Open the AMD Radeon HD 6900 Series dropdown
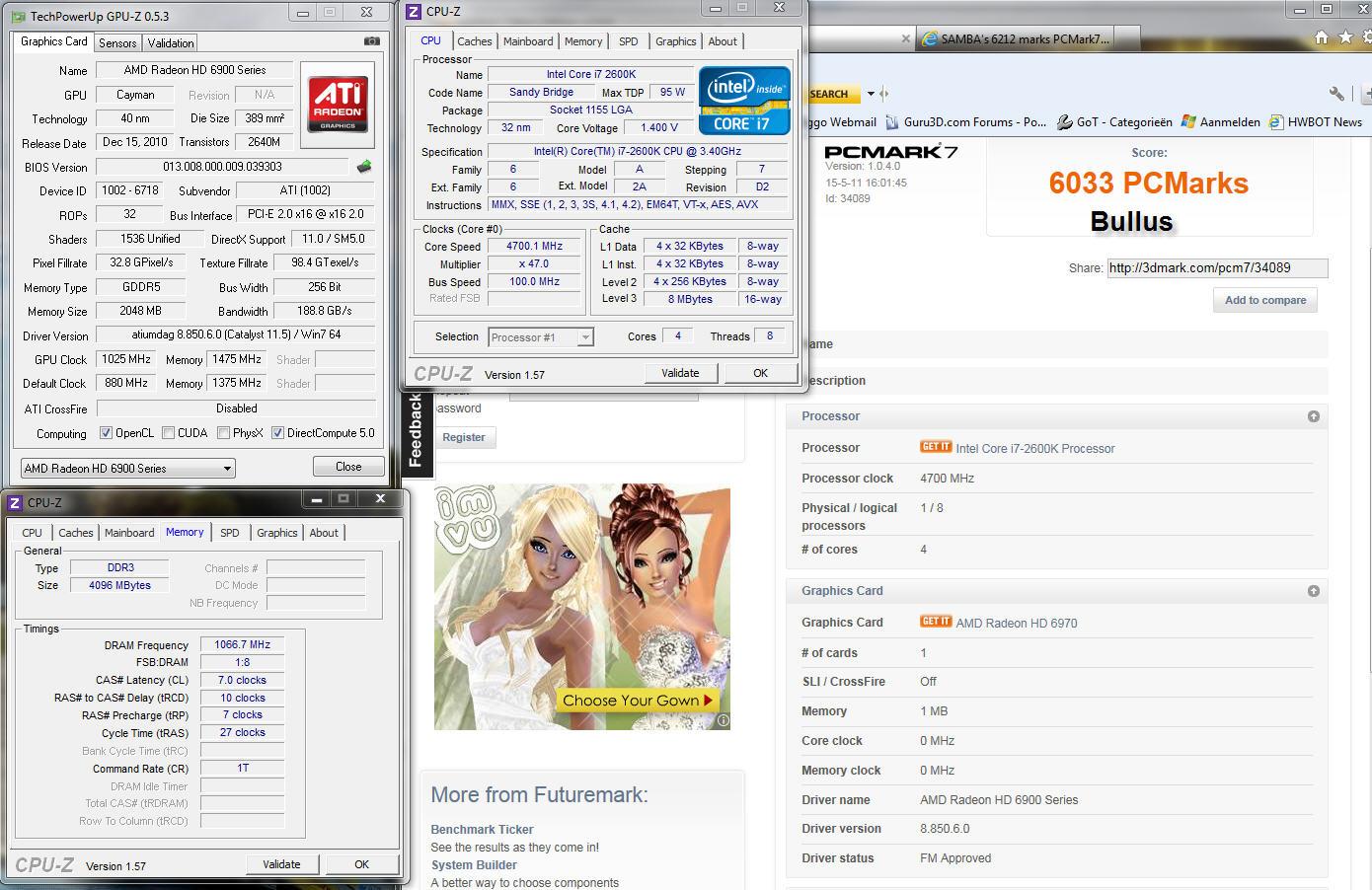Image resolution: width=1372 pixels, height=890 pixels. click(128, 468)
